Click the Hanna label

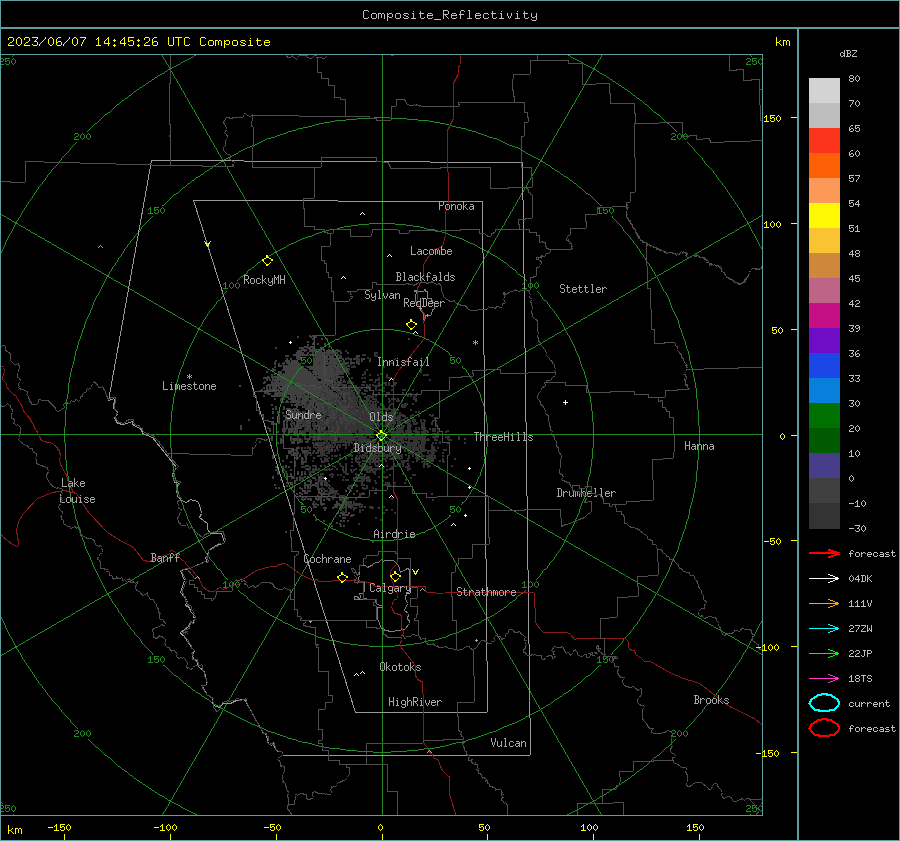tap(699, 446)
